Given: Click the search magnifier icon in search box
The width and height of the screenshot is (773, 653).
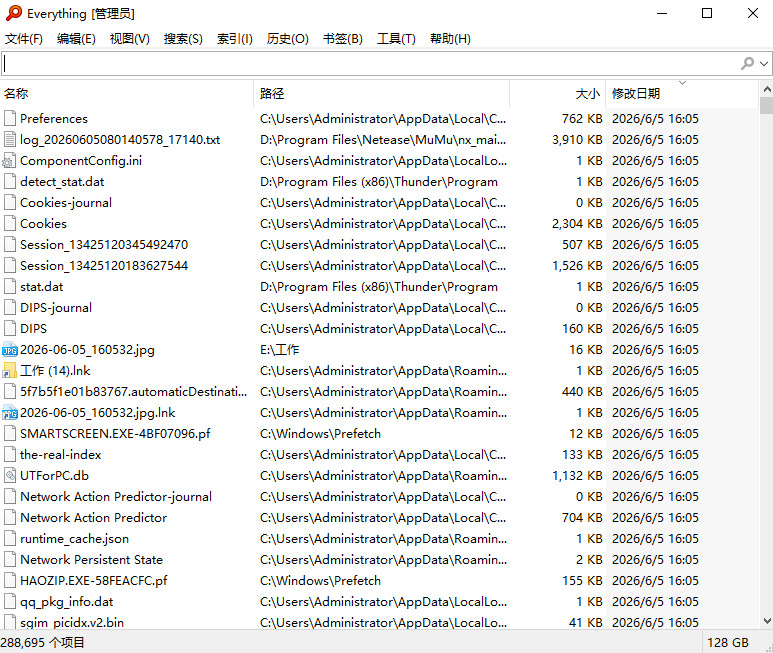Looking at the screenshot, I should (747, 63).
